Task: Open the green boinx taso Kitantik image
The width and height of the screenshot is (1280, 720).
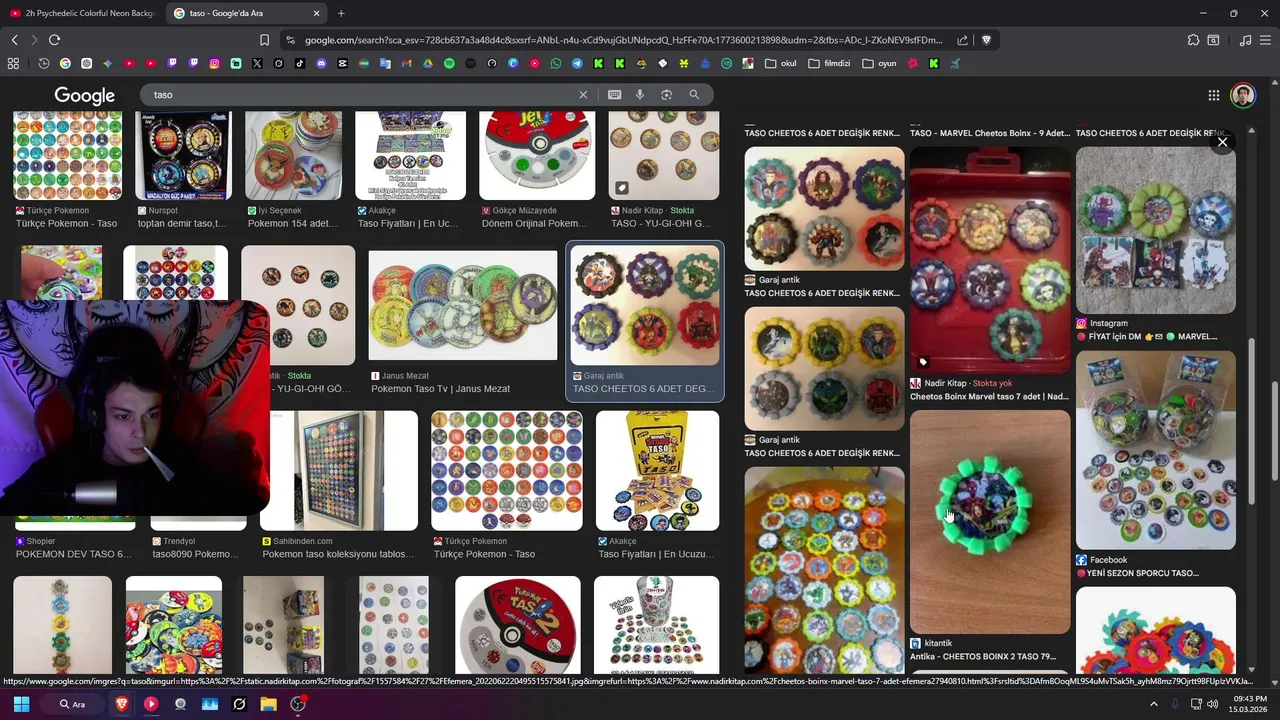Action: [x=990, y=522]
